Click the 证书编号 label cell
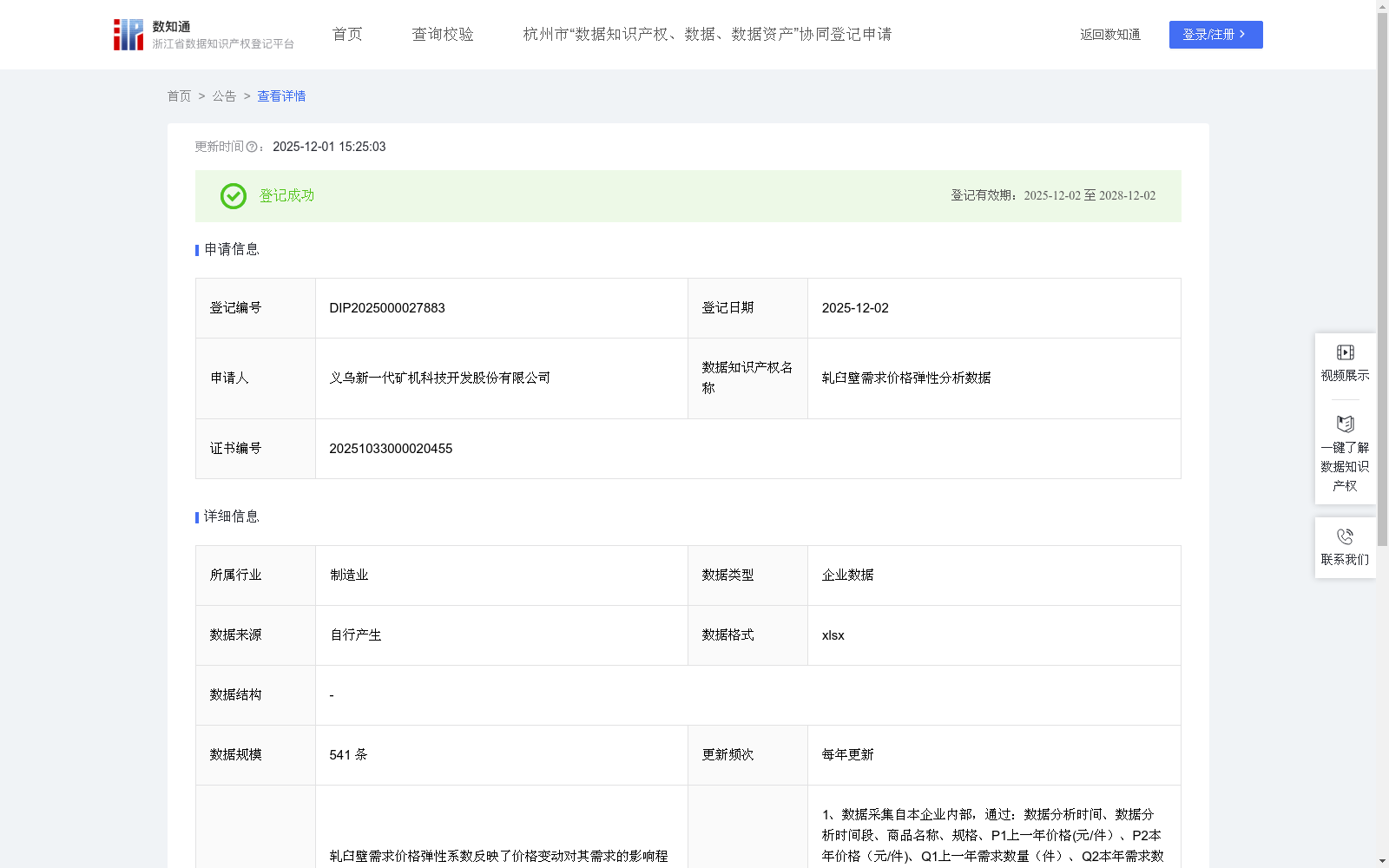The height and width of the screenshot is (868, 1389). pos(255,449)
